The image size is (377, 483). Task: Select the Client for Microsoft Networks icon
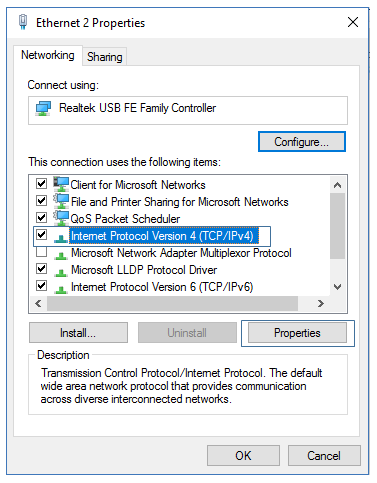61,184
